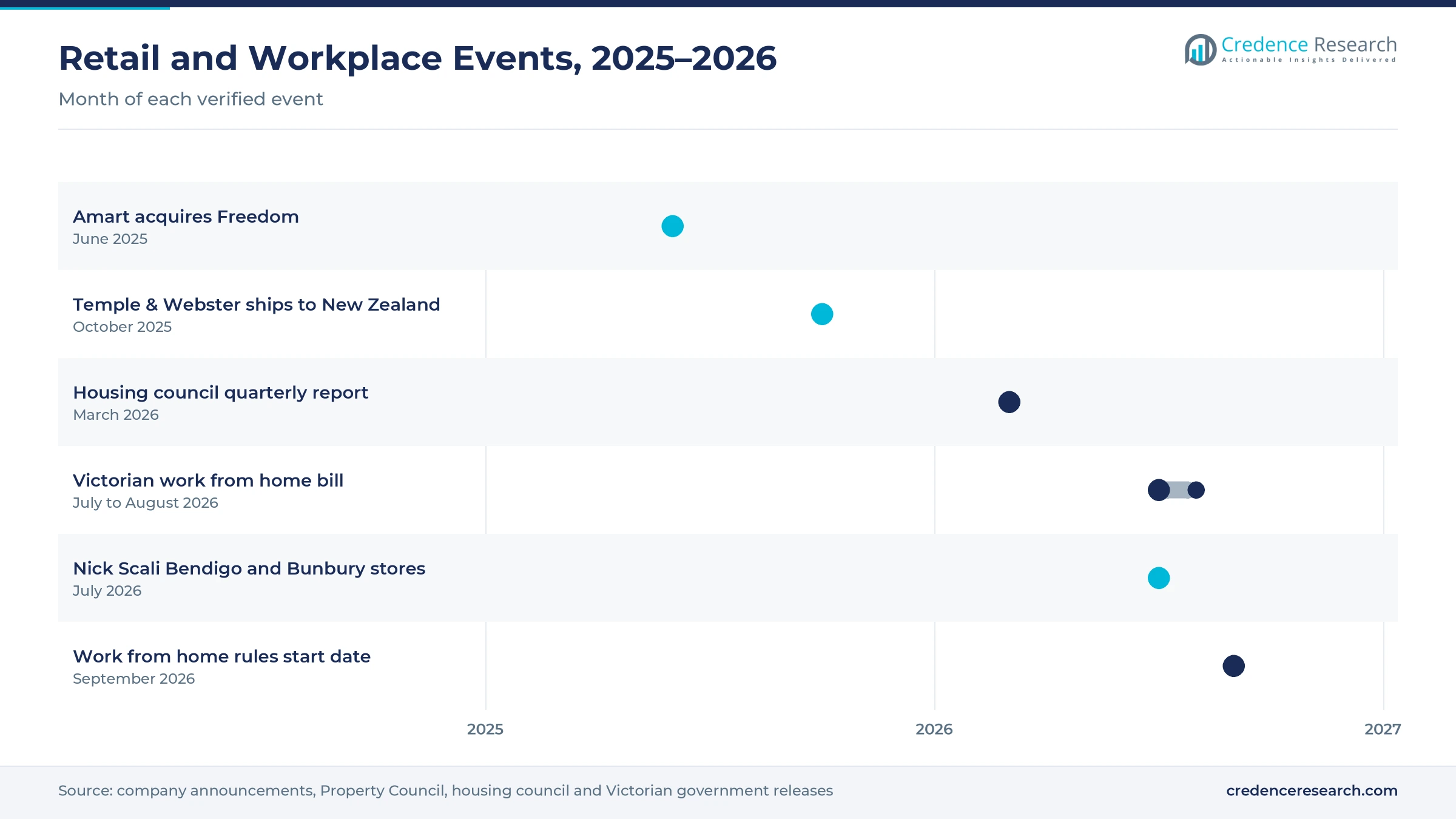Screen dimensions: 1456x819
Task: Click Housing council quarterly report label
Action: coord(220,393)
